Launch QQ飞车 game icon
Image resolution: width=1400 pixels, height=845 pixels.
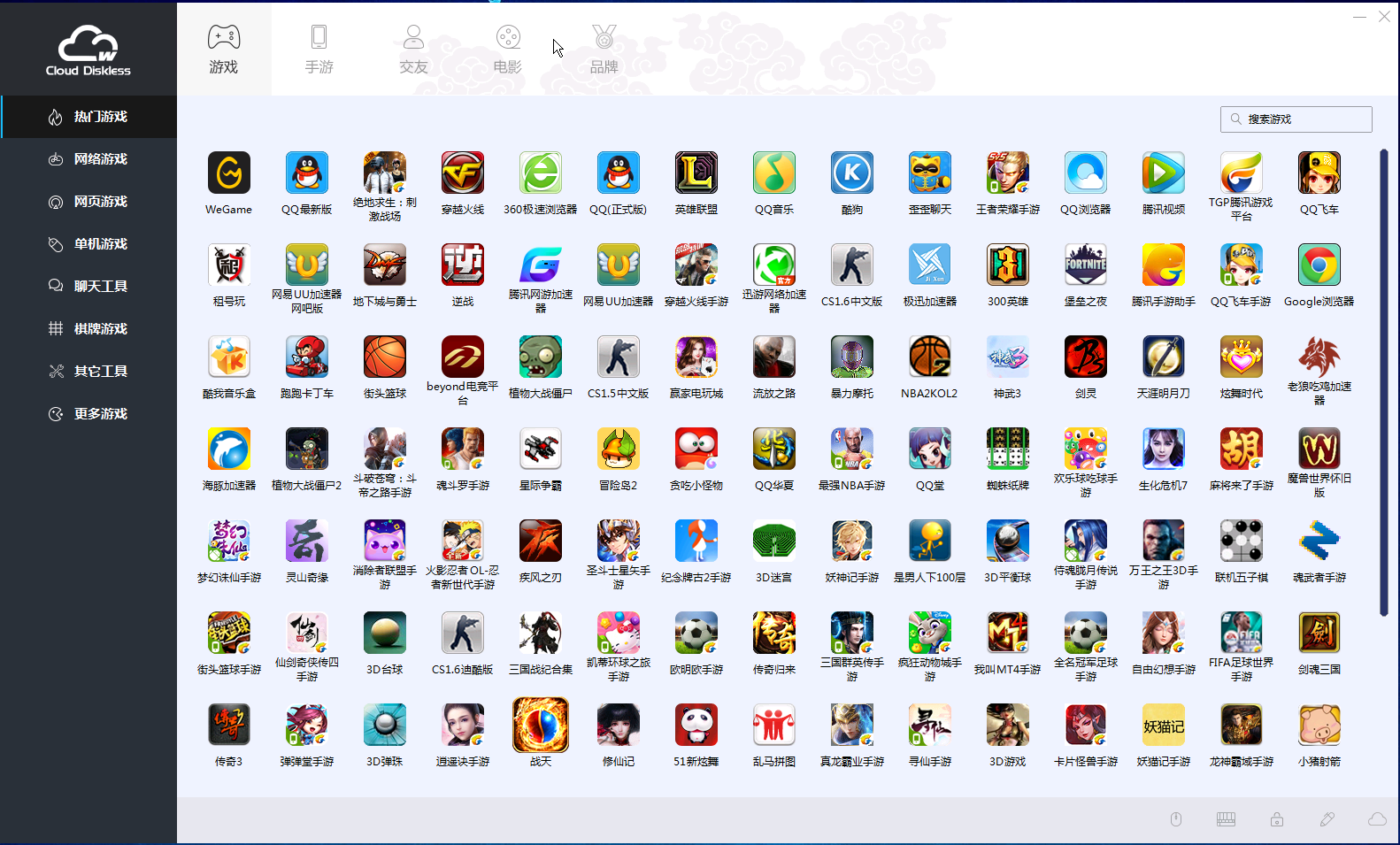point(1319,173)
